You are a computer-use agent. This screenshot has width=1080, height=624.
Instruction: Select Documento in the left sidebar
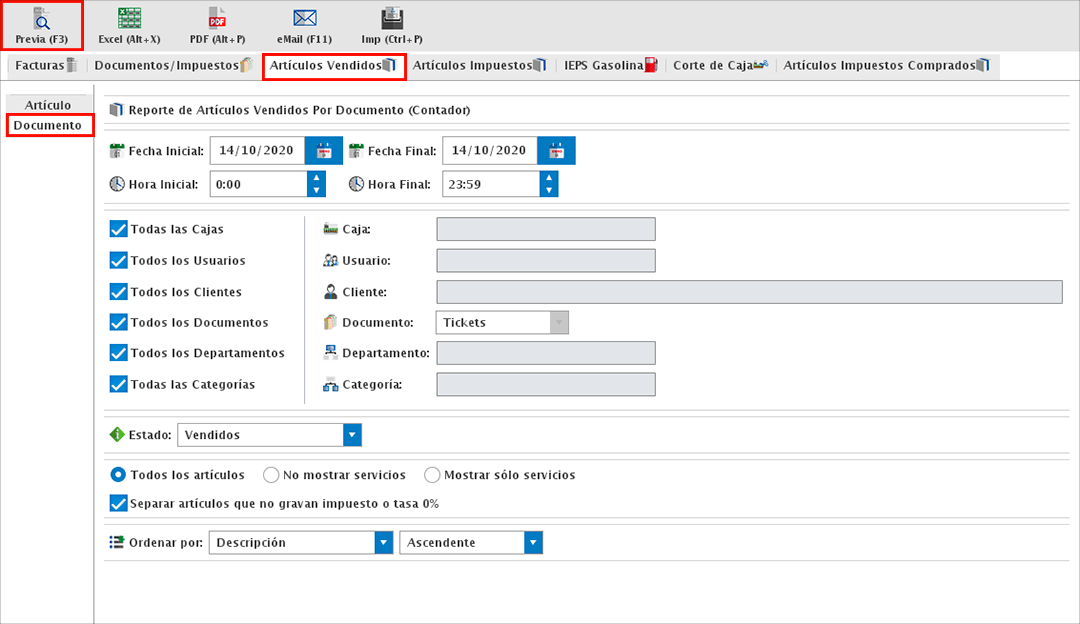(48, 126)
